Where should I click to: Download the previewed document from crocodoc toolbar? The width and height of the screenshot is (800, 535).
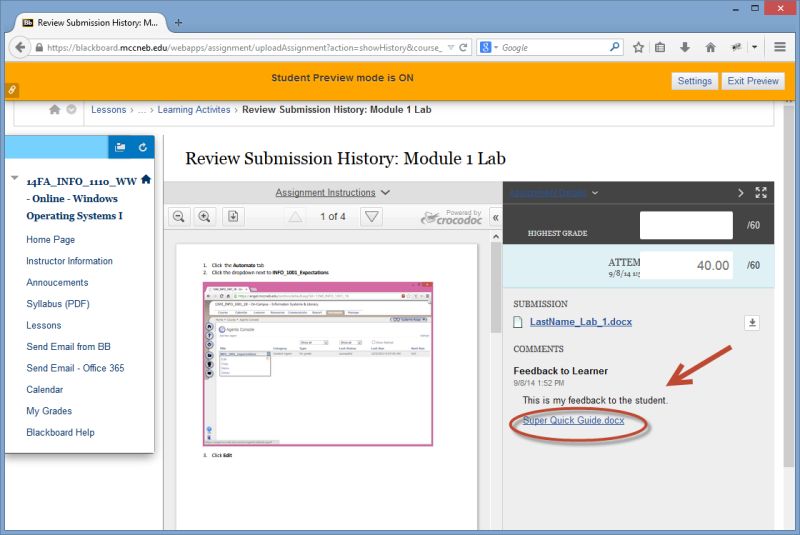(x=233, y=217)
